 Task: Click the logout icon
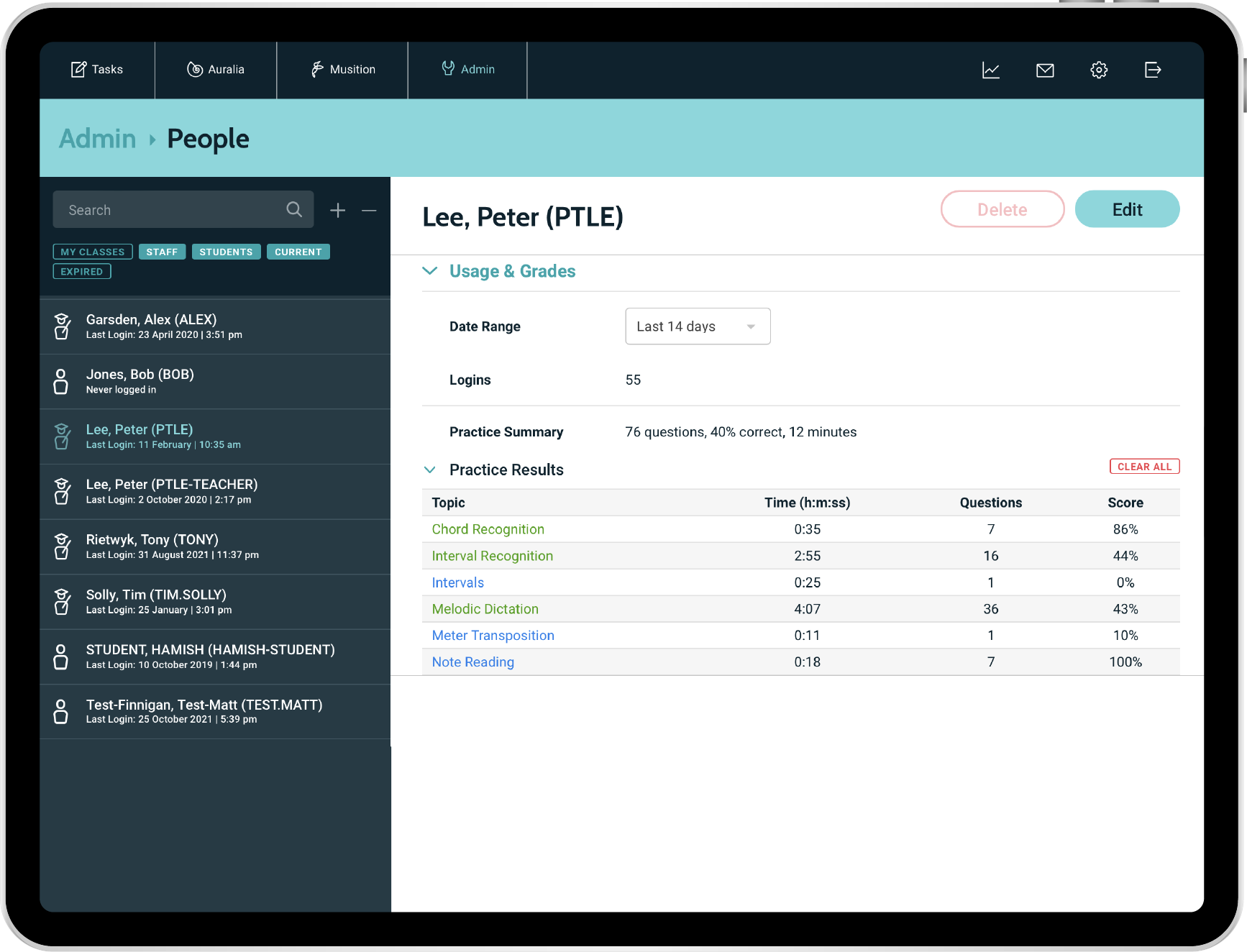click(1152, 70)
